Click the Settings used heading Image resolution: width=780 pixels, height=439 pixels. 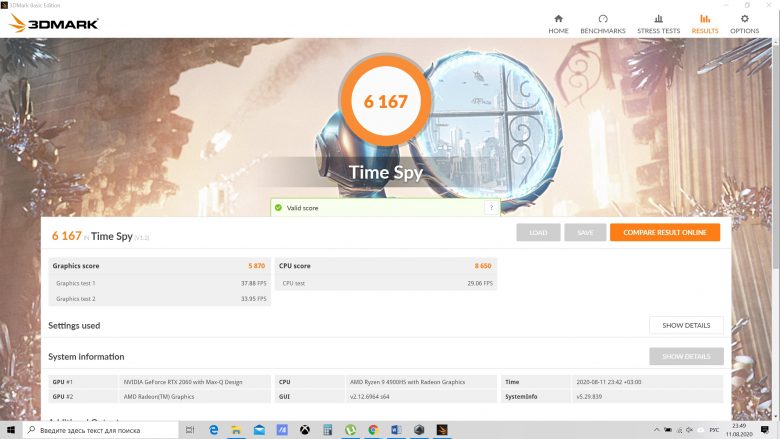pos(74,326)
